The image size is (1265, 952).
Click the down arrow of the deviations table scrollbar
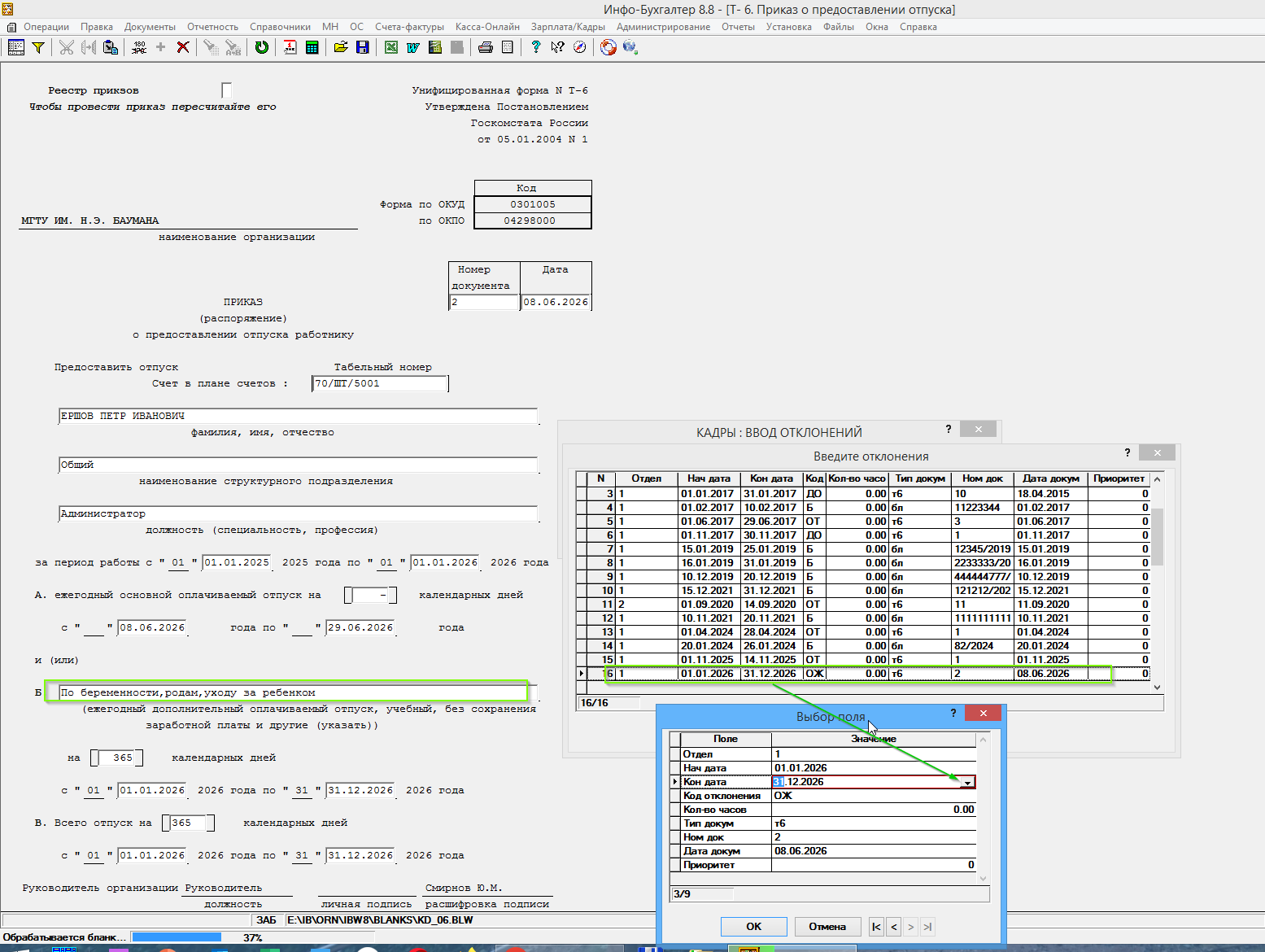pos(1157,688)
